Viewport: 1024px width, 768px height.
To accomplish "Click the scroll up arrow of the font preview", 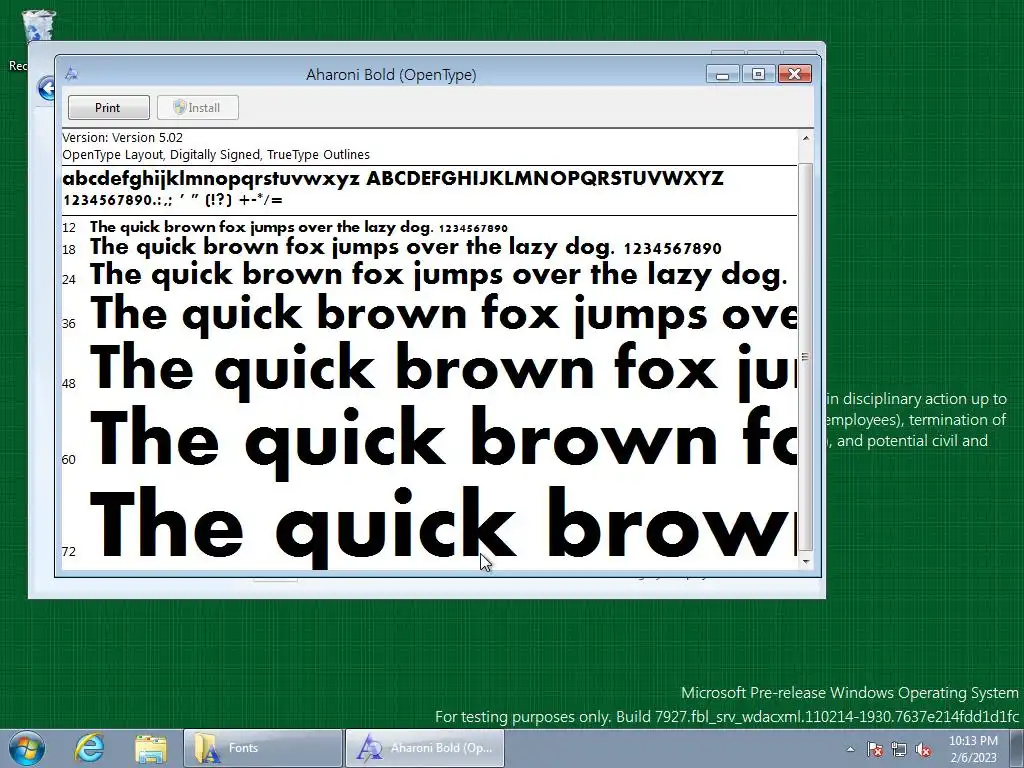I will click(x=806, y=138).
